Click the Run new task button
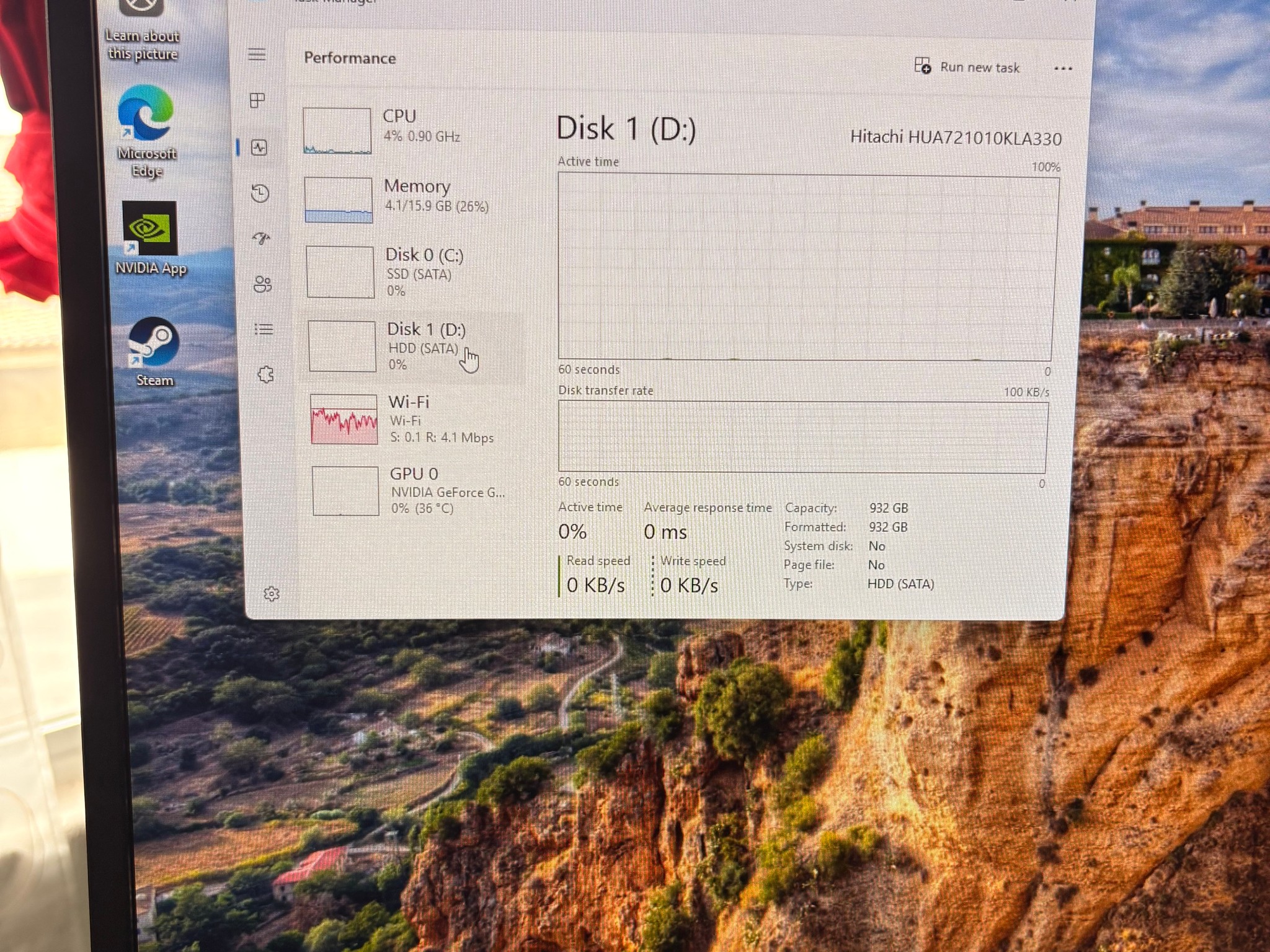This screenshot has width=1270, height=952. tap(967, 67)
